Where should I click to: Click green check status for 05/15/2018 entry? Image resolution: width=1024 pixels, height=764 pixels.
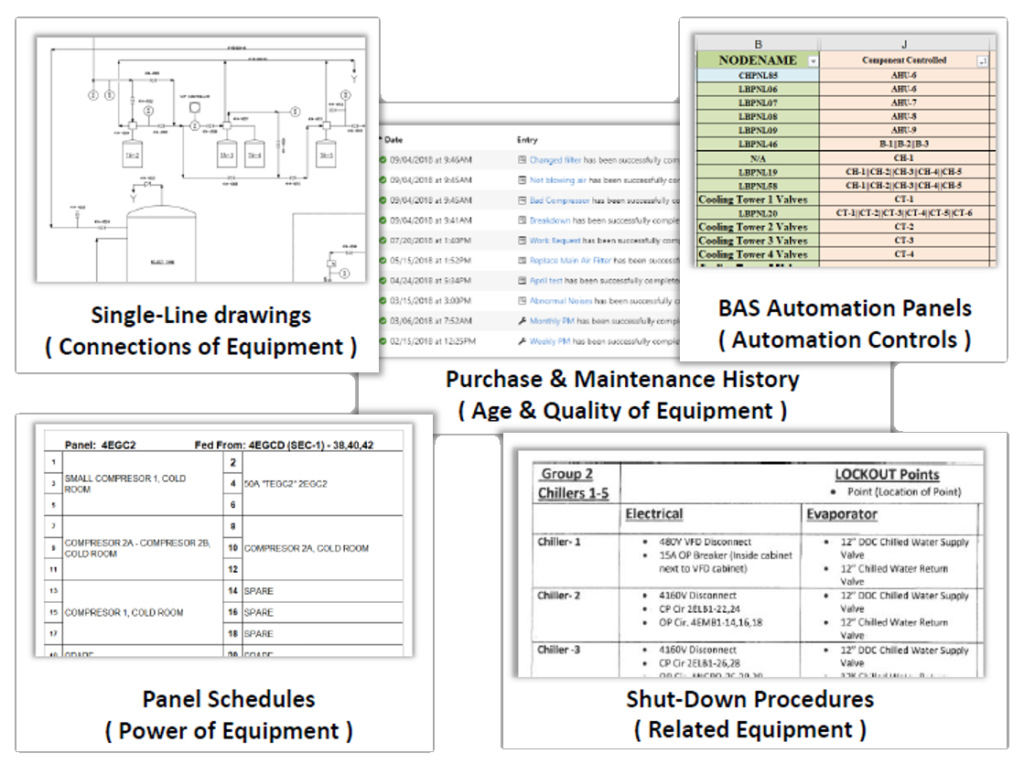383,261
